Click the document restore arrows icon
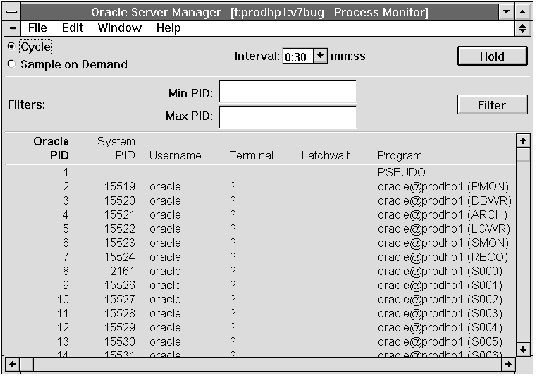This screenshot has height=378, width=536. 522,28
